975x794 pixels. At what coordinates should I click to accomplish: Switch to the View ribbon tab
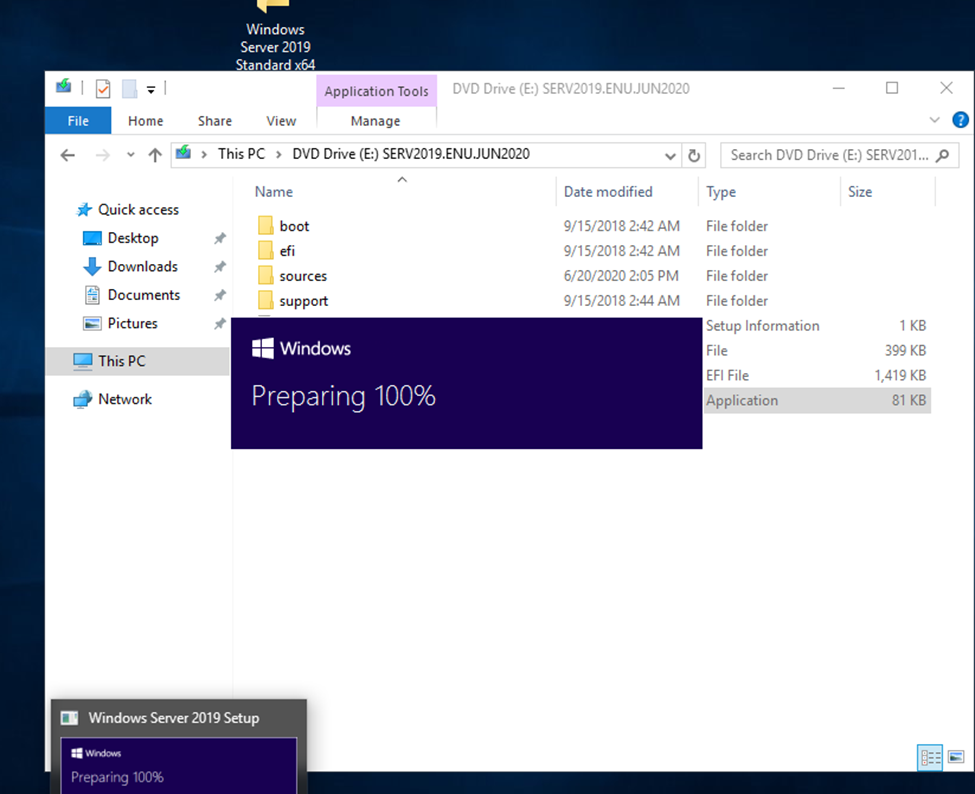pyautogui.click(x=281, y=121)
